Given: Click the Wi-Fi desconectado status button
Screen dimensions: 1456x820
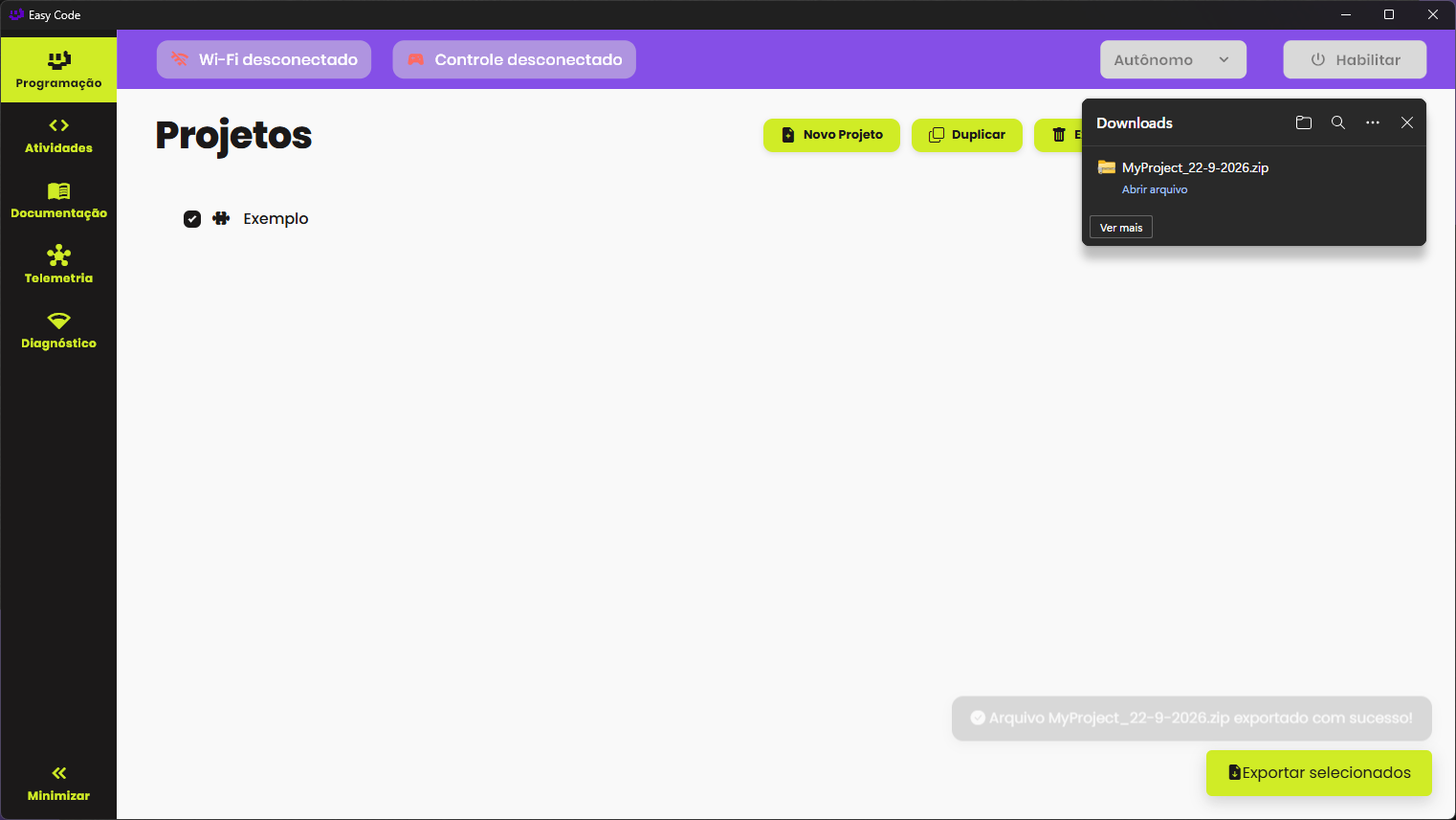Looking at the screenshot, I should coord(264,59).
